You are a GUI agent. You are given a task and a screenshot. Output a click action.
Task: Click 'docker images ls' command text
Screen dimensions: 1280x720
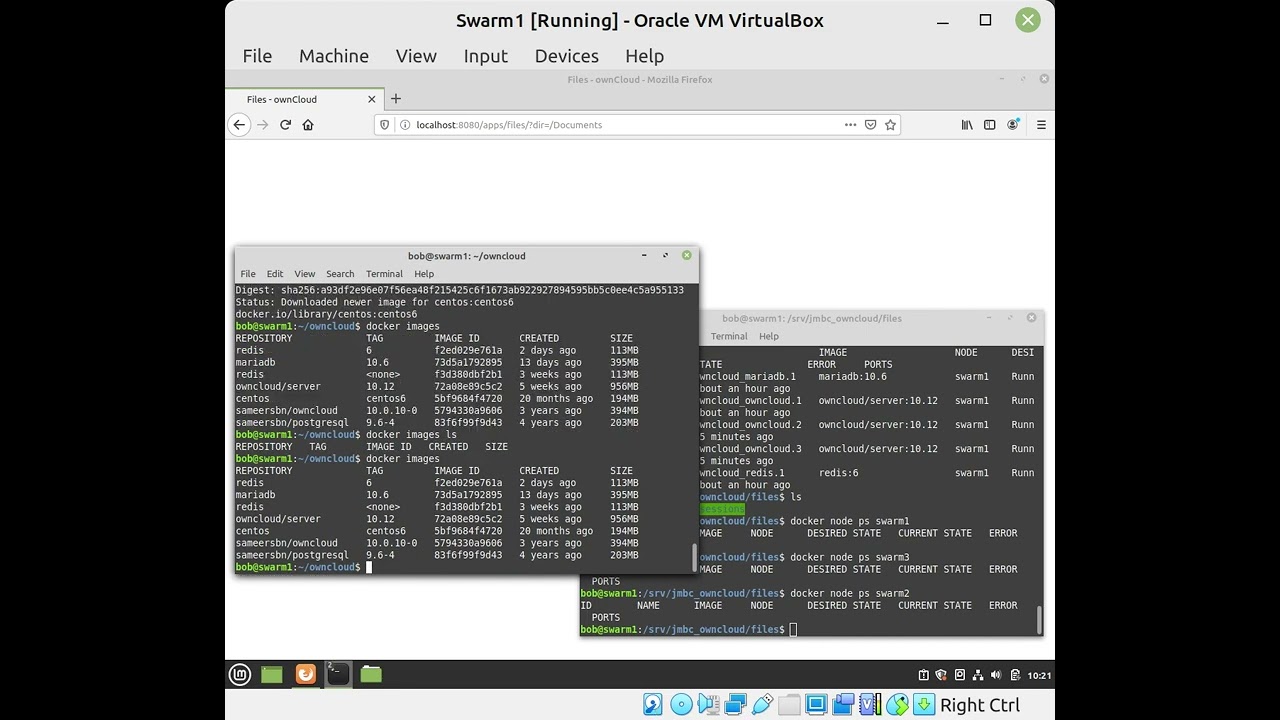[411, 435]
